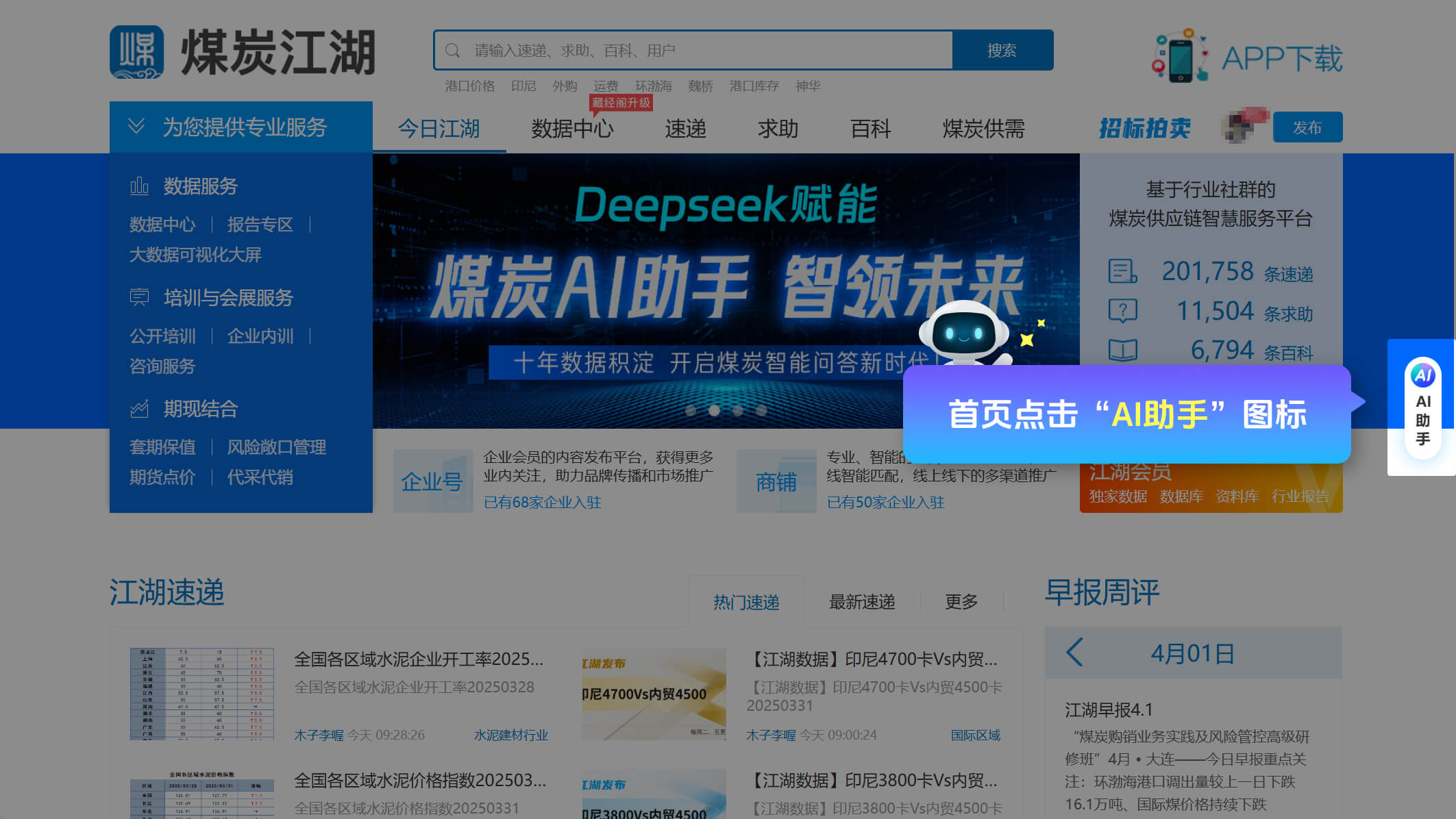
Task: Click hot keyword 神华
Action: tap(808, 86)
